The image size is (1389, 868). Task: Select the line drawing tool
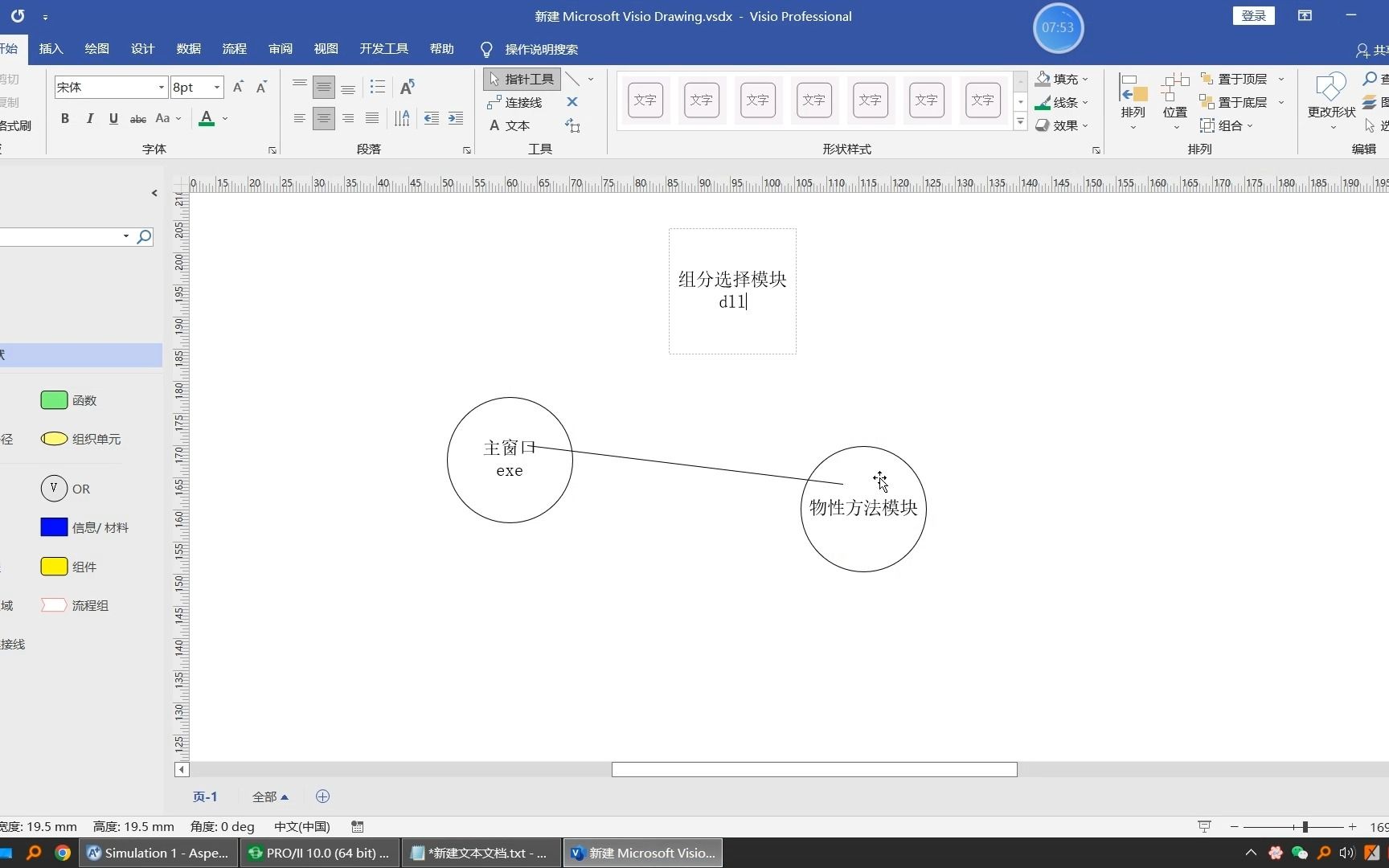[572, 79]
